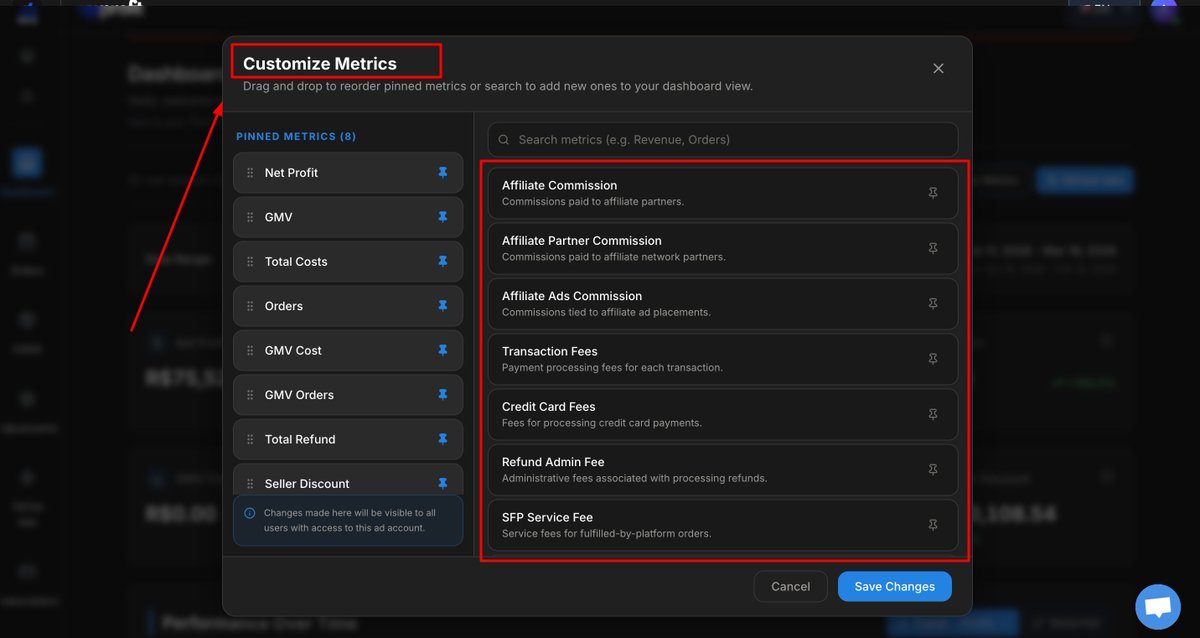Select the Transaction Fees title text
The height and width of the screenshot is (638, 1200).
(x=549, y=351)
